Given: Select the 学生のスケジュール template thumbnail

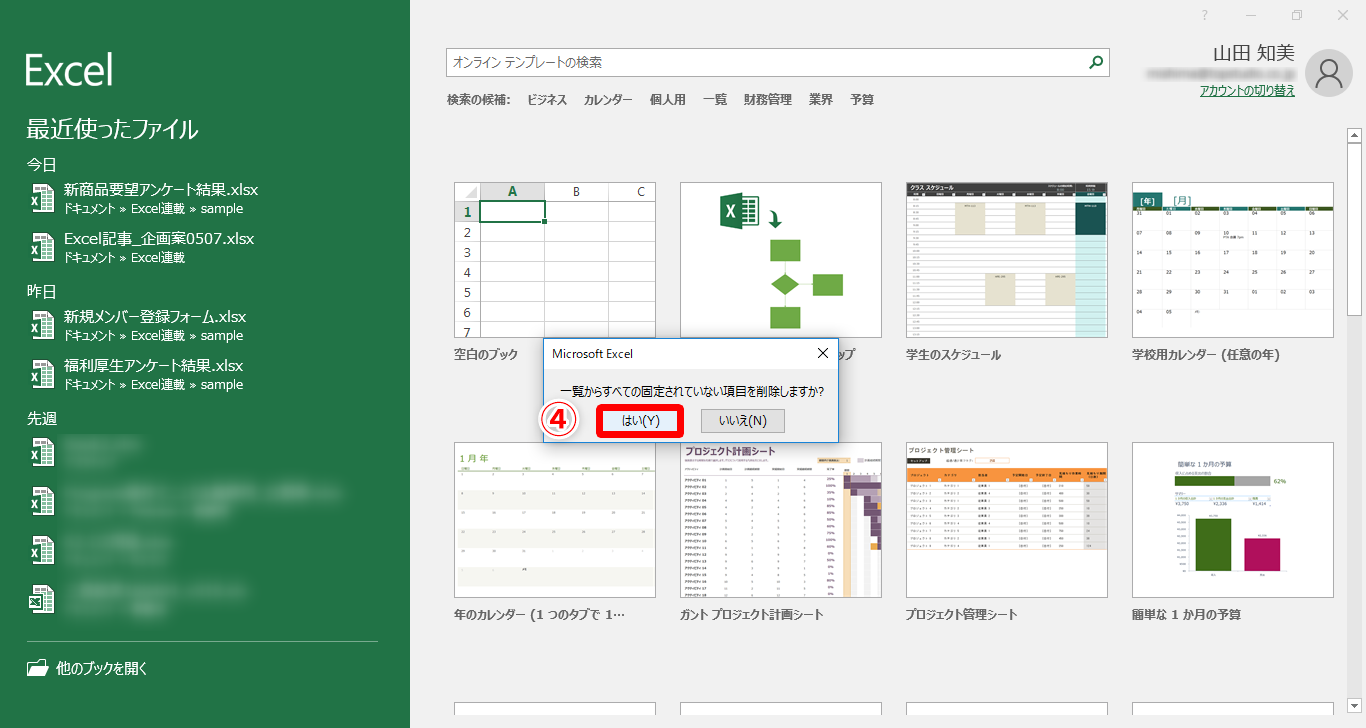Looking at the screenshot, I should coord(1007,260).
